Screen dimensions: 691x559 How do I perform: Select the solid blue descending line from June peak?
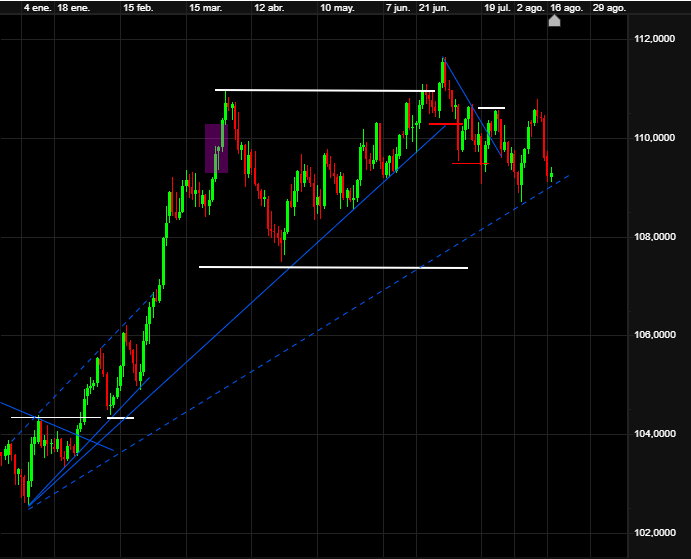472,107
